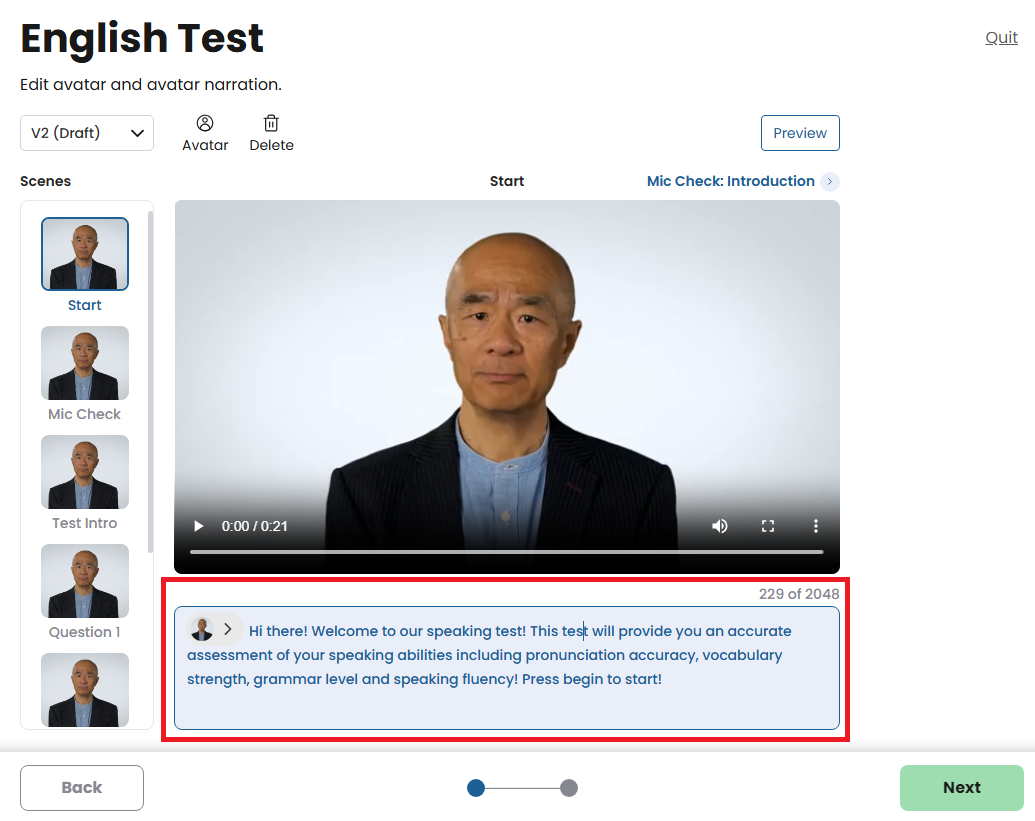The image size is (1035, 821).
Task: Expand narration avatar chevron
Action: (228, 629)
